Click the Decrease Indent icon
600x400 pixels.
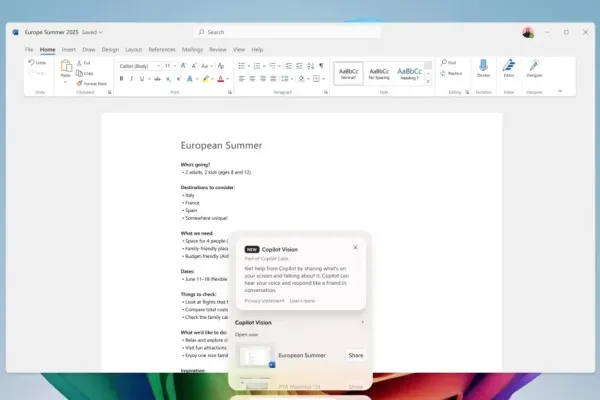tap(289, 66)
